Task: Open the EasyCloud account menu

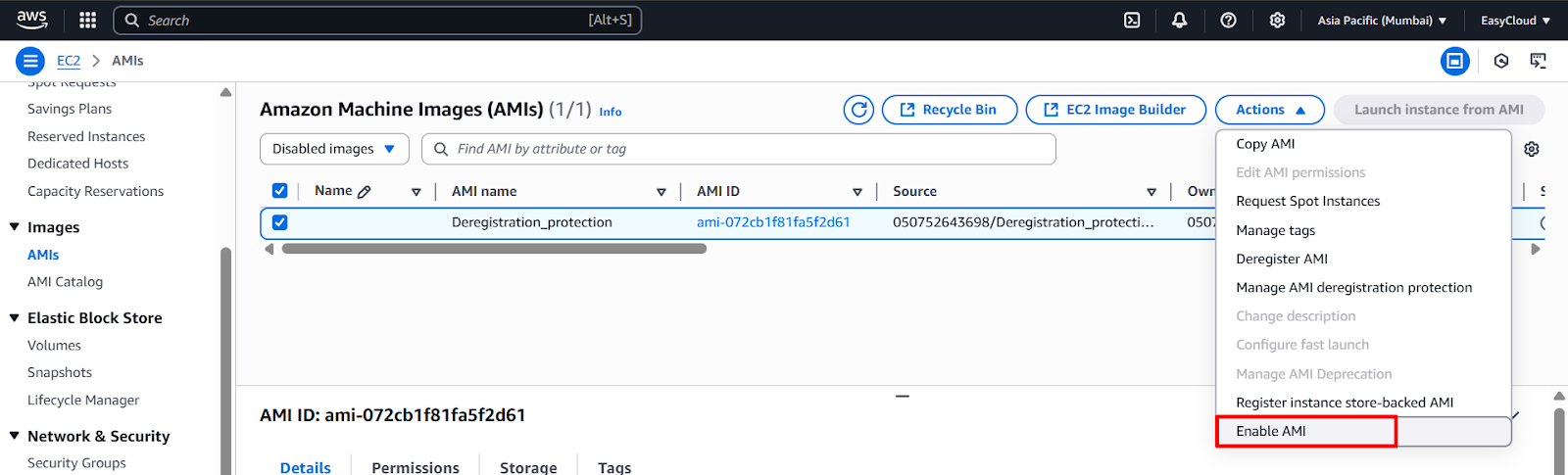Action: pos(1515,20)
